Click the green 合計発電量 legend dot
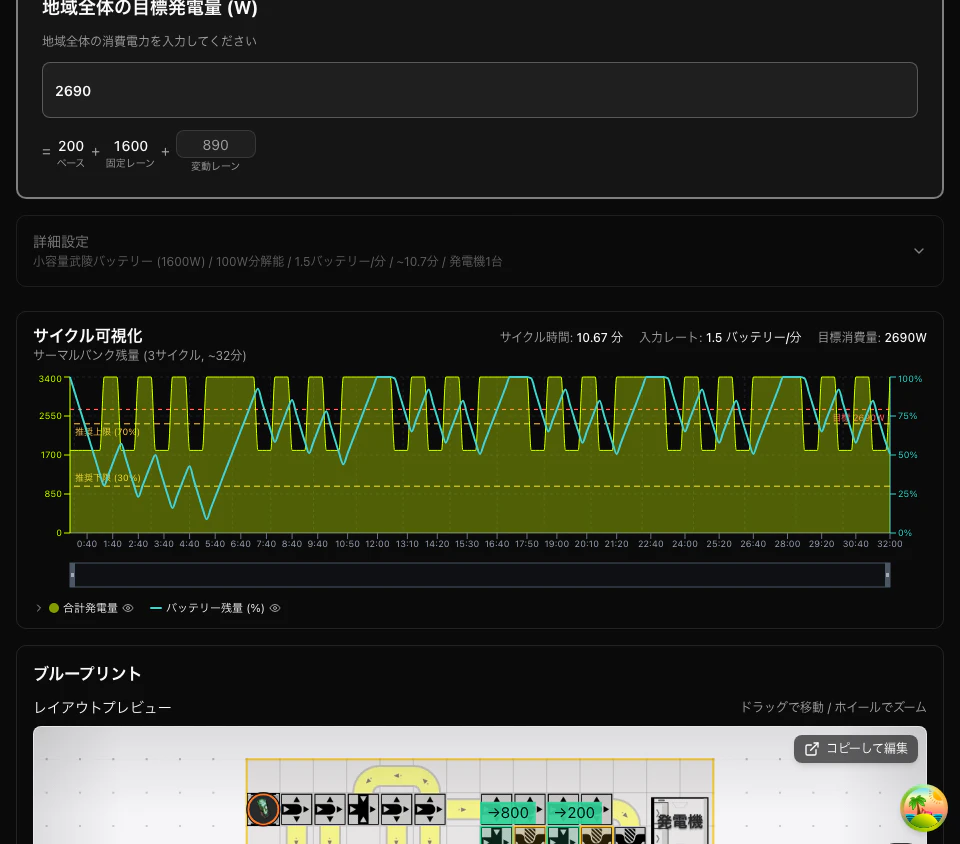Image resolution: width=960 pixels, height=844 pixels. [54, 608]
